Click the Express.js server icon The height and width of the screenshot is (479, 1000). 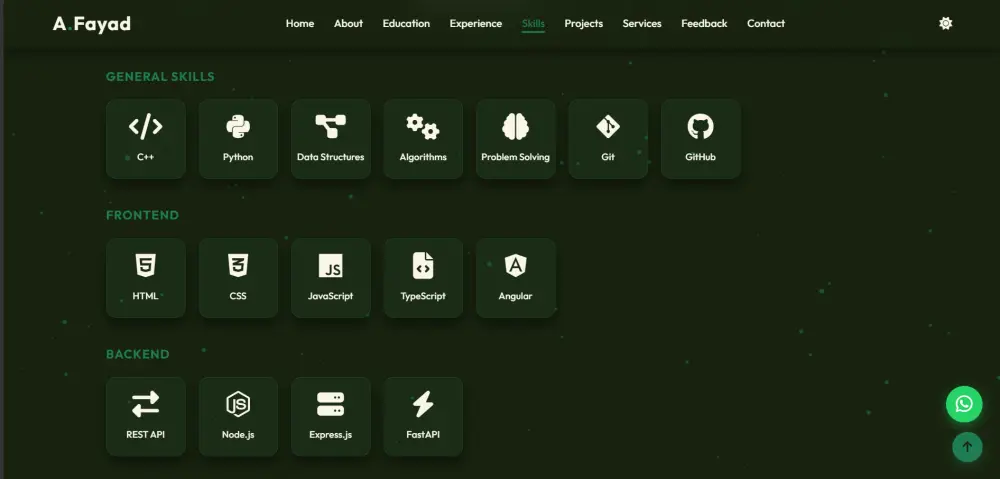(330, 404)
